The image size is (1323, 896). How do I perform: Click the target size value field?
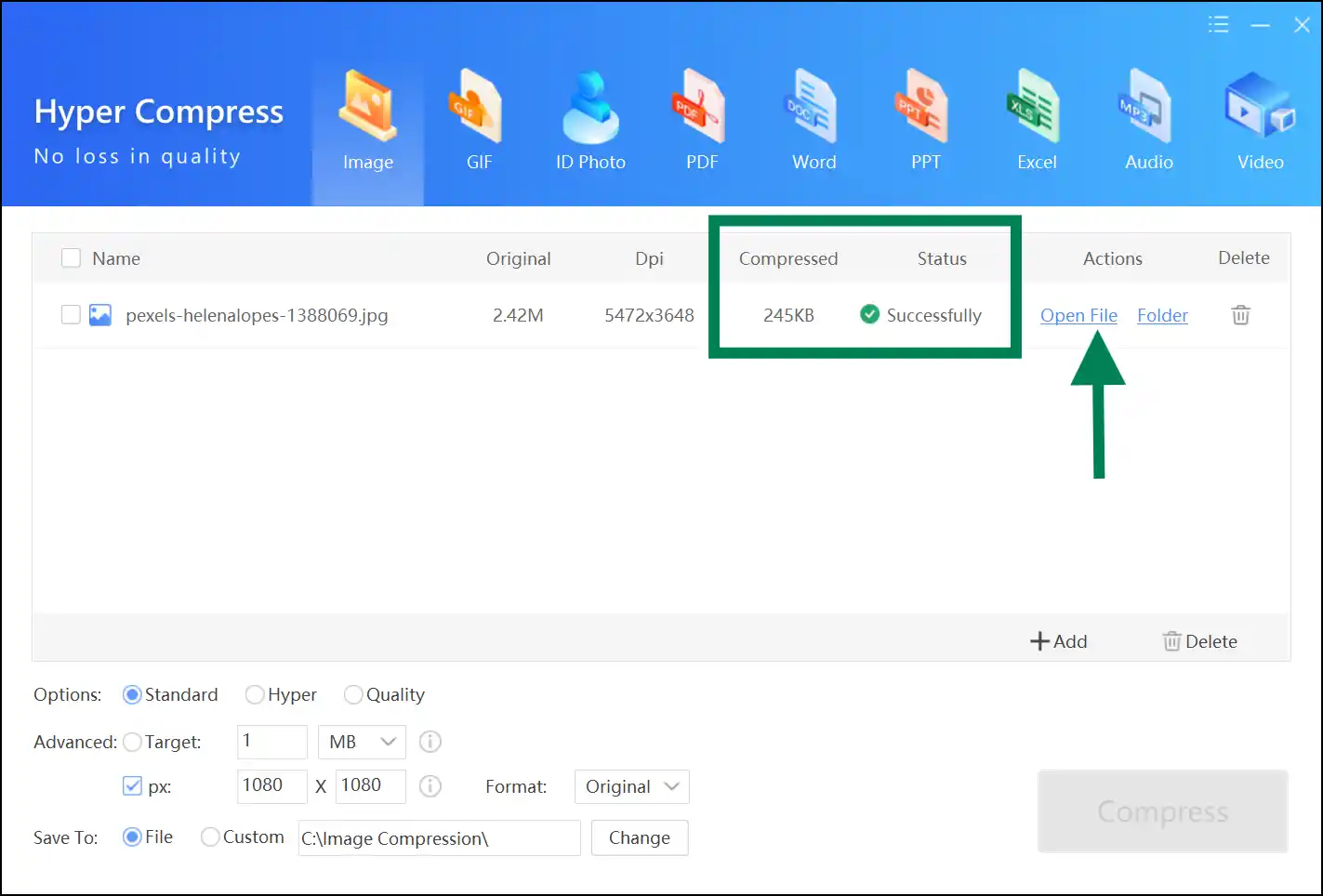coord(272,742)
